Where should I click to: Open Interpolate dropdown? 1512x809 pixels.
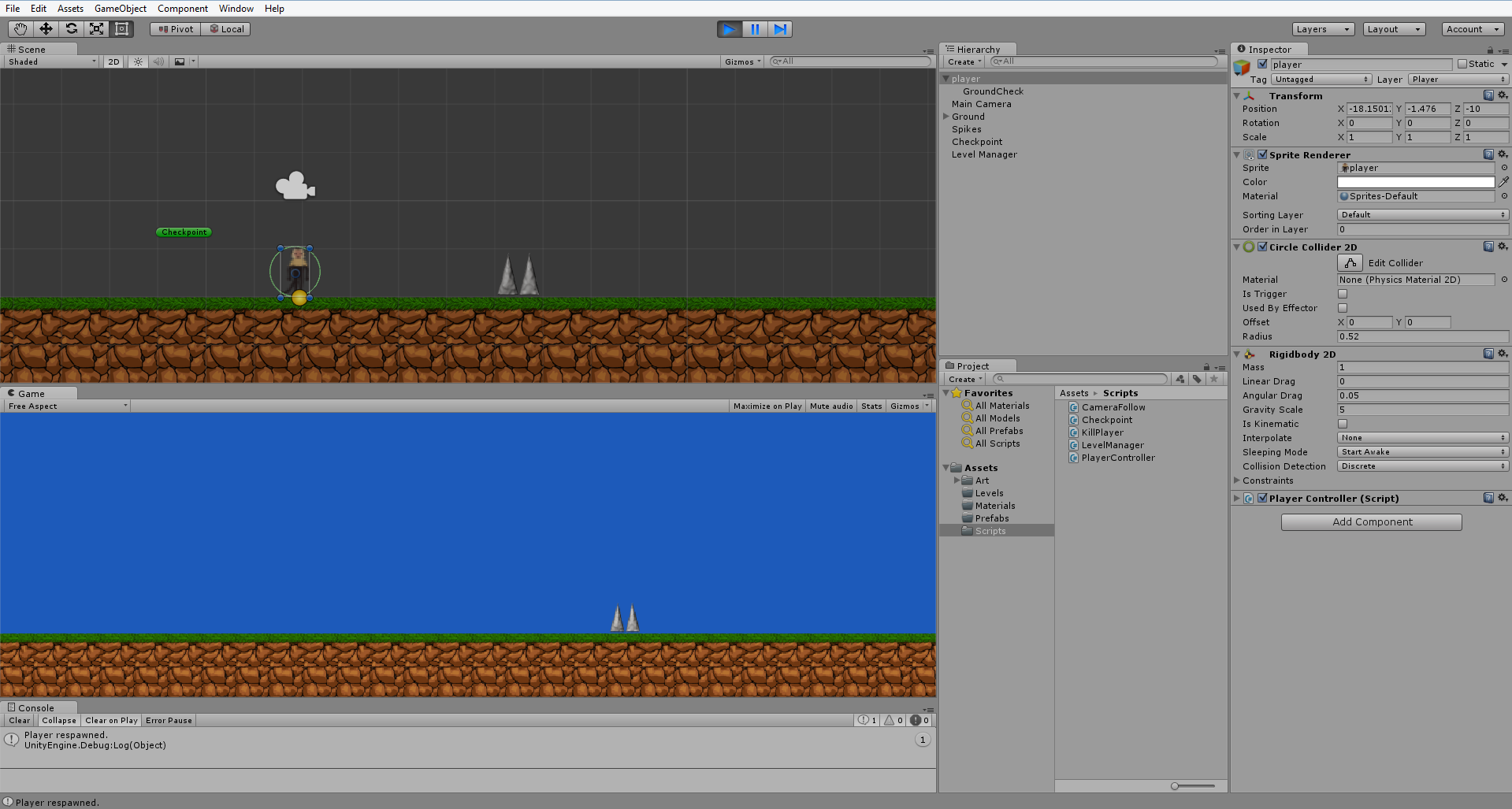[x=1423, y=438]
